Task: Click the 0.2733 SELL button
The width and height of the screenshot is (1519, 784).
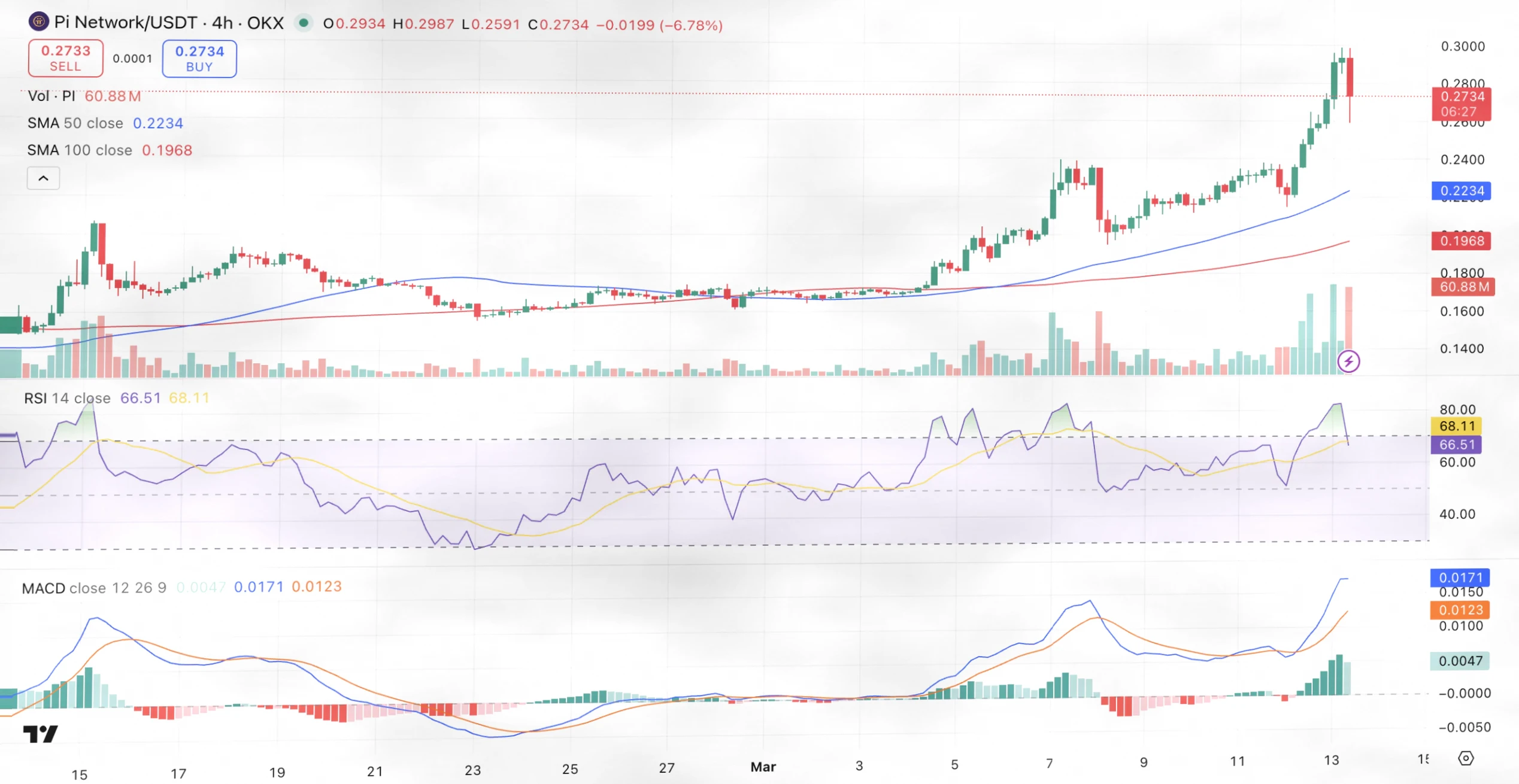Action: 65,58
